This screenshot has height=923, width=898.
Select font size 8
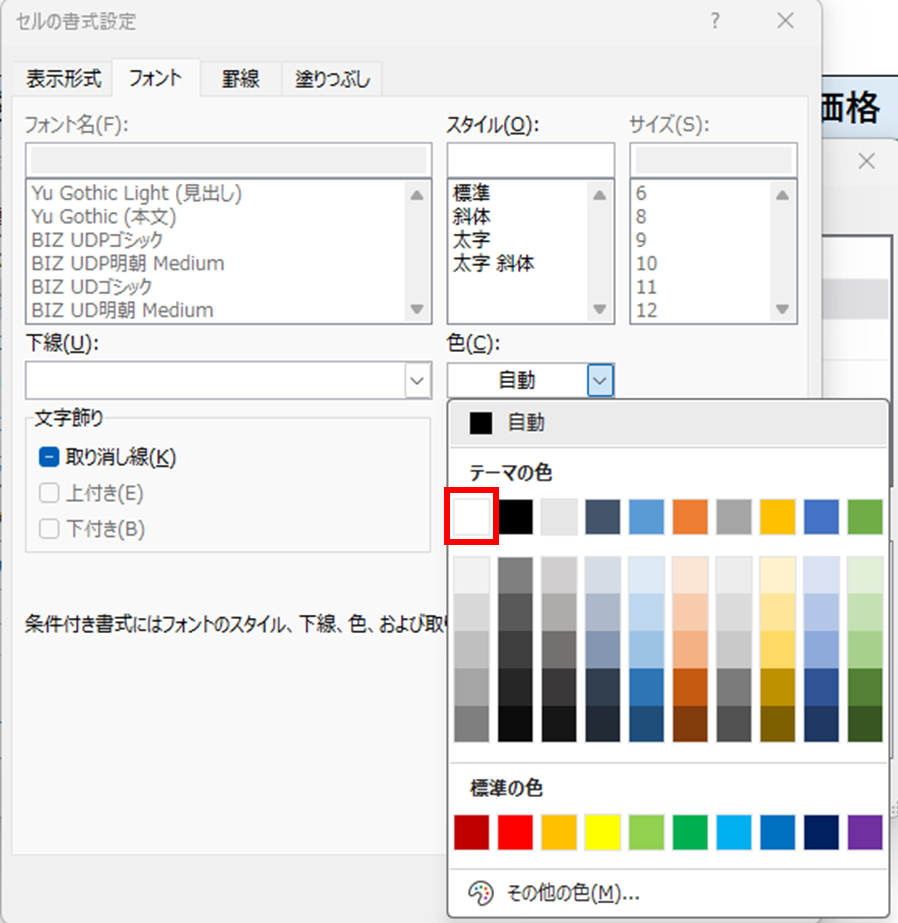coord(641,217)
